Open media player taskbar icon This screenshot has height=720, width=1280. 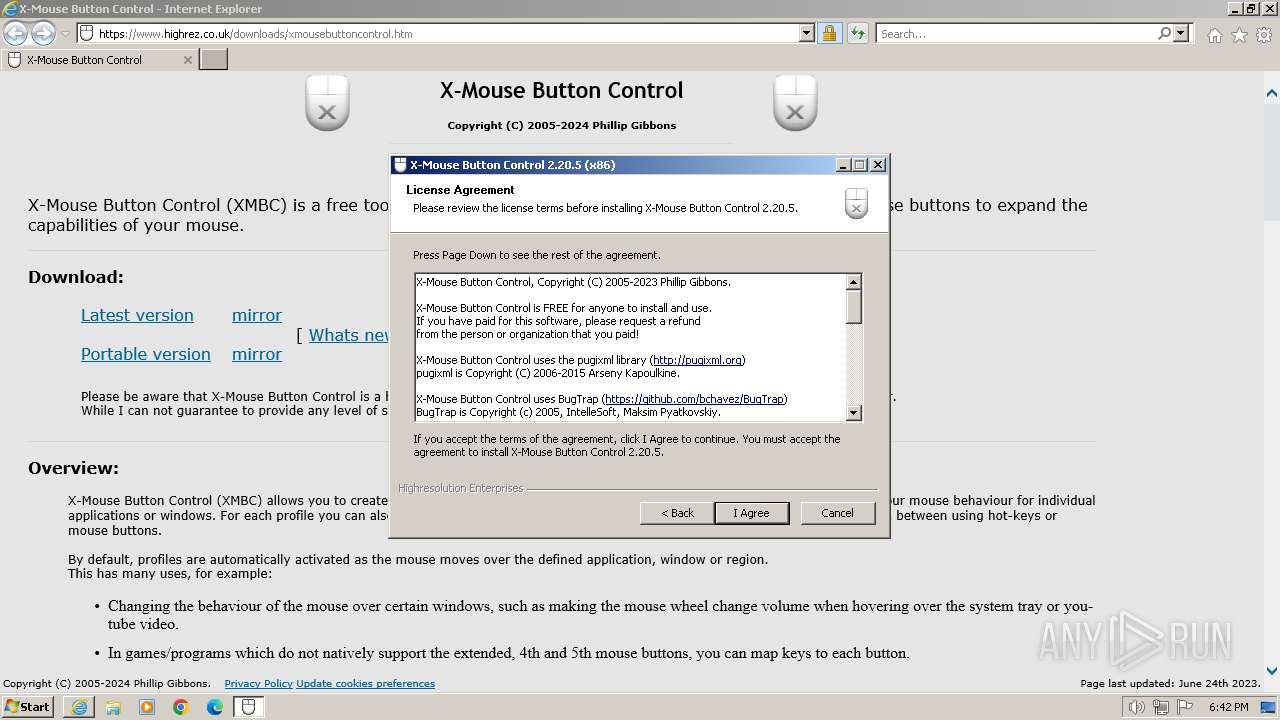(x=147, y=707)
